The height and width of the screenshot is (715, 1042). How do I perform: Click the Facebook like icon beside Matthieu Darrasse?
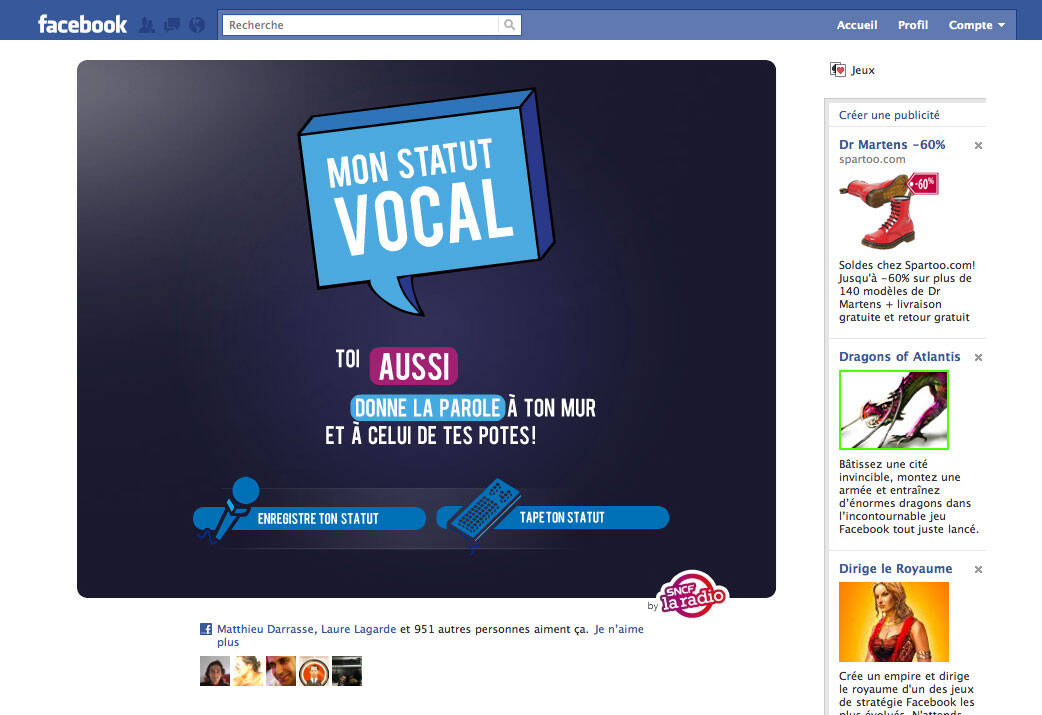tap(206, 629)
